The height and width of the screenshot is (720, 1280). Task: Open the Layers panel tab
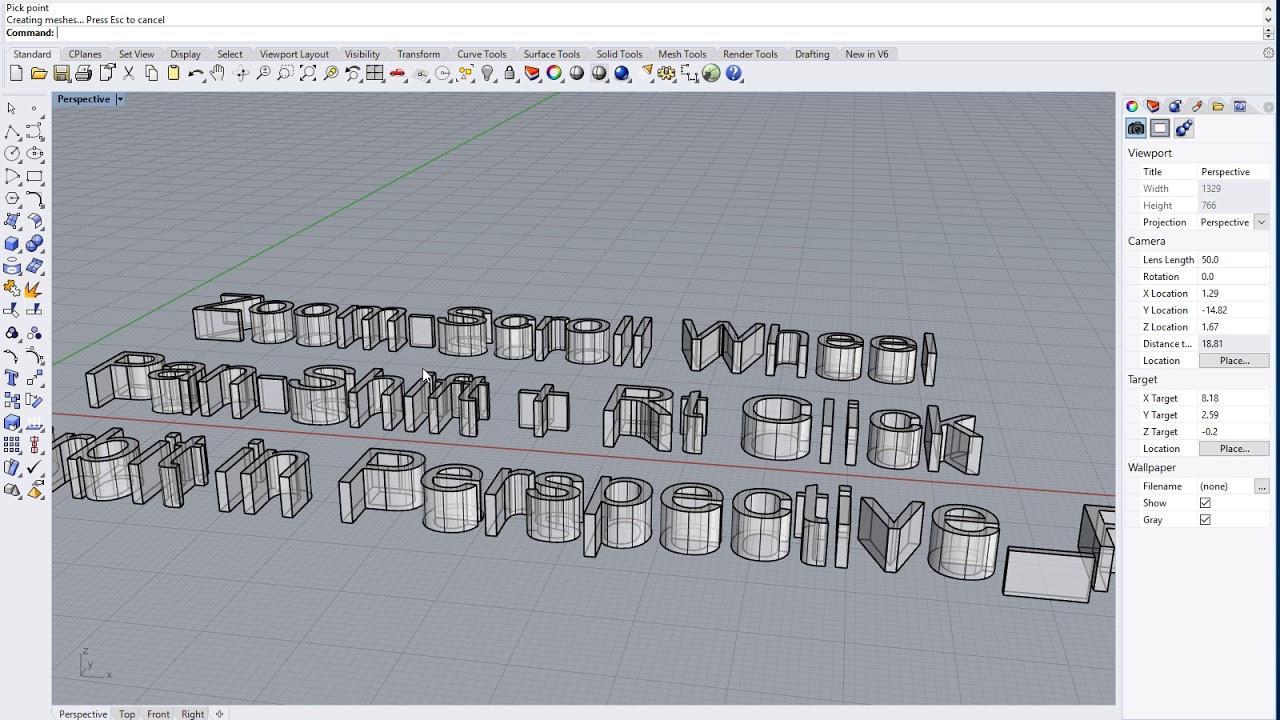[1153, 107]
